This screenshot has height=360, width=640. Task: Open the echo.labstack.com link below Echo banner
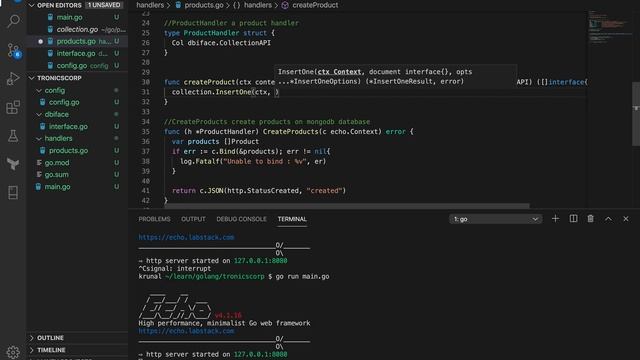186,331
